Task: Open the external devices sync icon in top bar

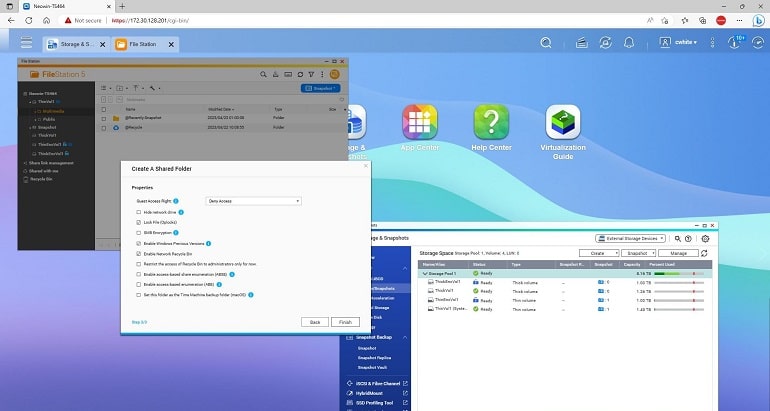Action: tap(605, 43)
